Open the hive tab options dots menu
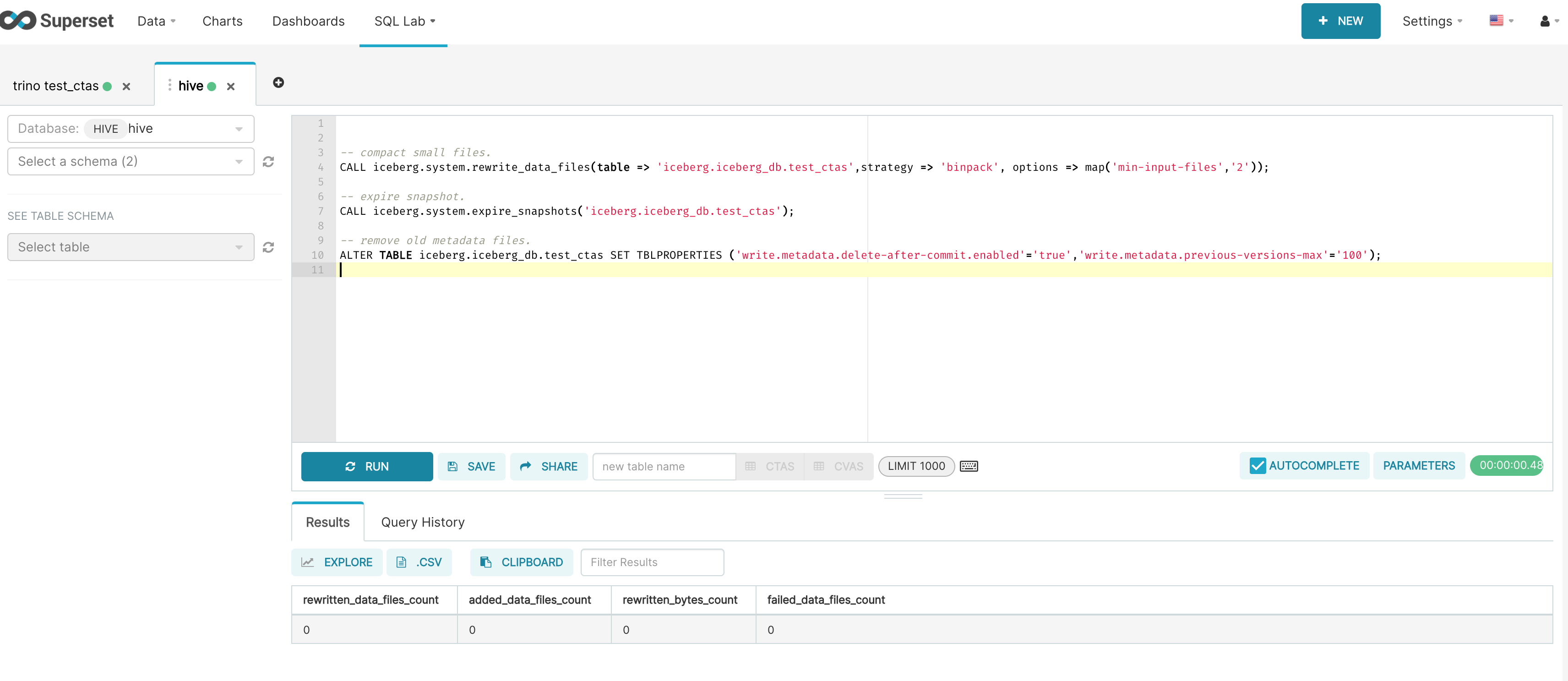The image size is (1568, 681). [x=169, y=85]
